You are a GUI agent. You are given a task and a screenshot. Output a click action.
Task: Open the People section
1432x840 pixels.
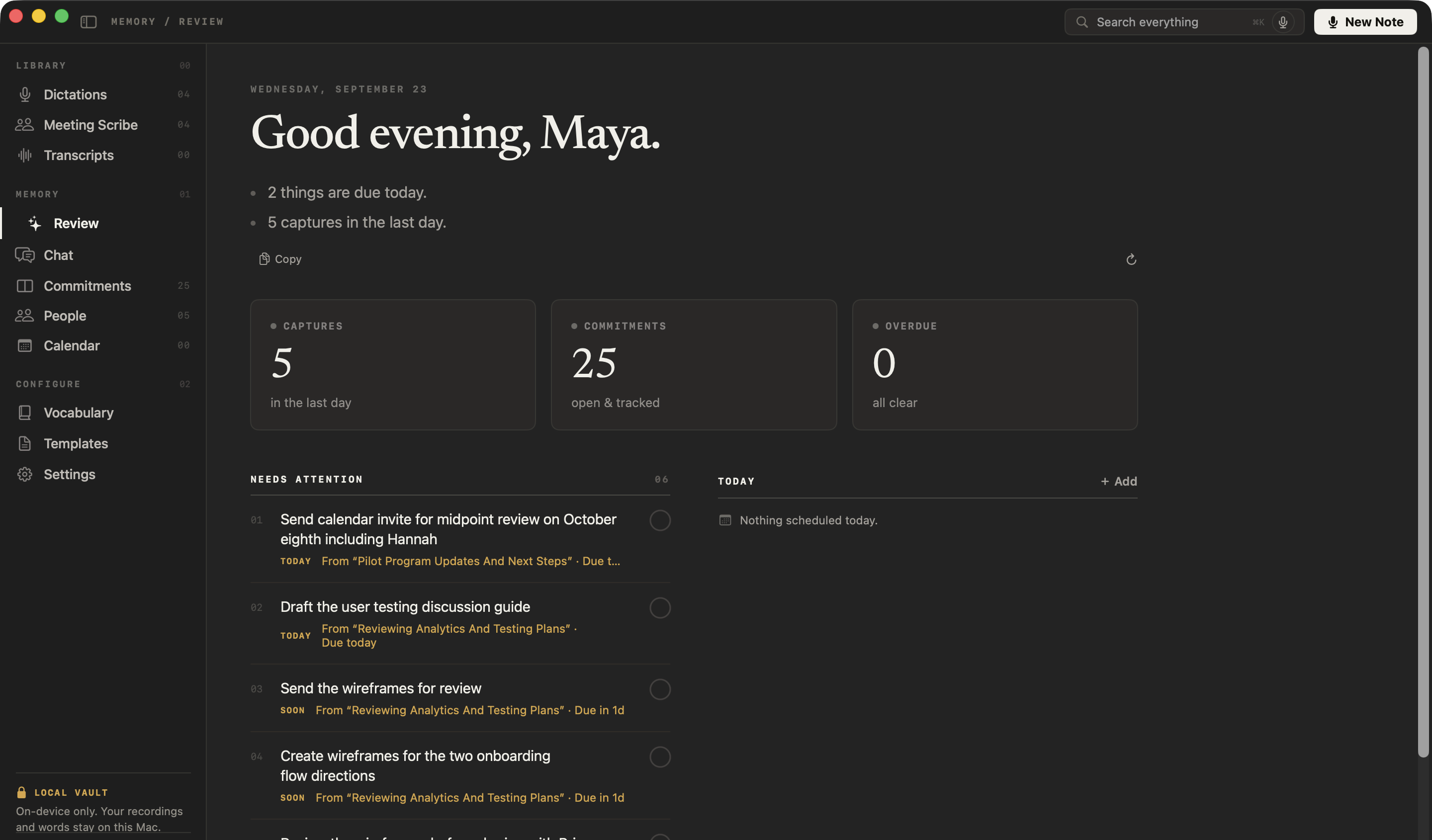[x=103, y=315]
